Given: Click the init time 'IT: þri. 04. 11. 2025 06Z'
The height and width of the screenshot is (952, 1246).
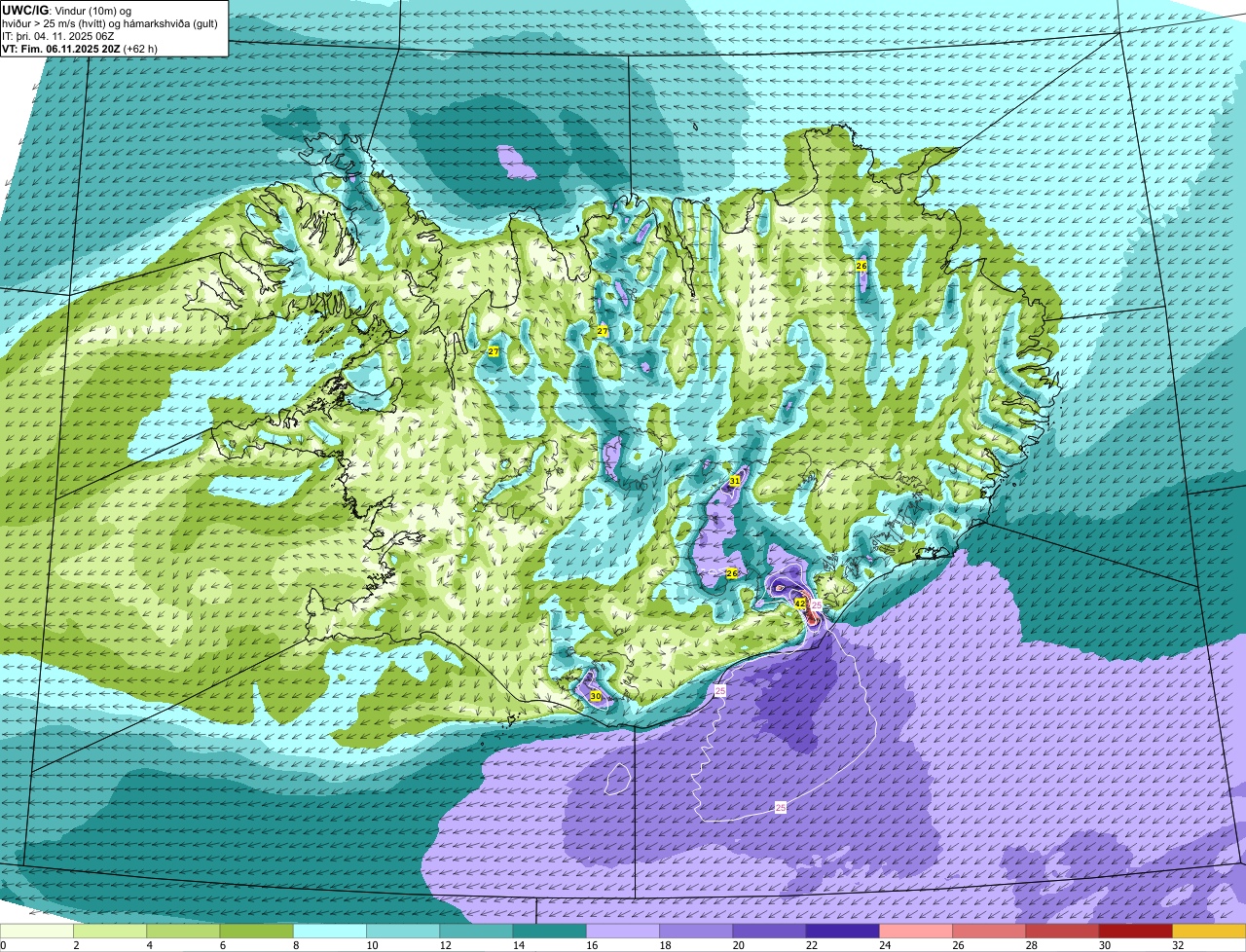Looking at the screenshot, I should pos(57,35).
